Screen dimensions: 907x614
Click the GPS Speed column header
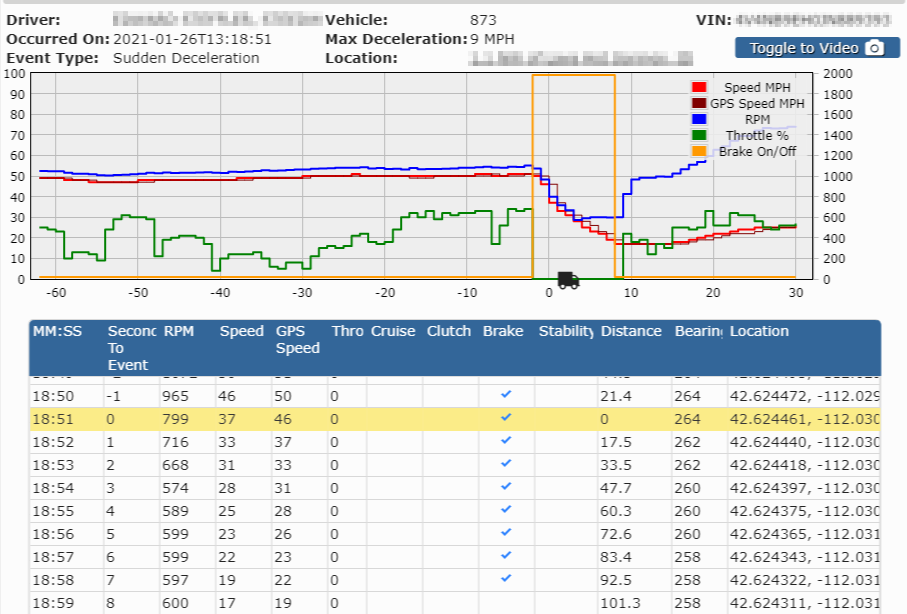click(298, 339)
